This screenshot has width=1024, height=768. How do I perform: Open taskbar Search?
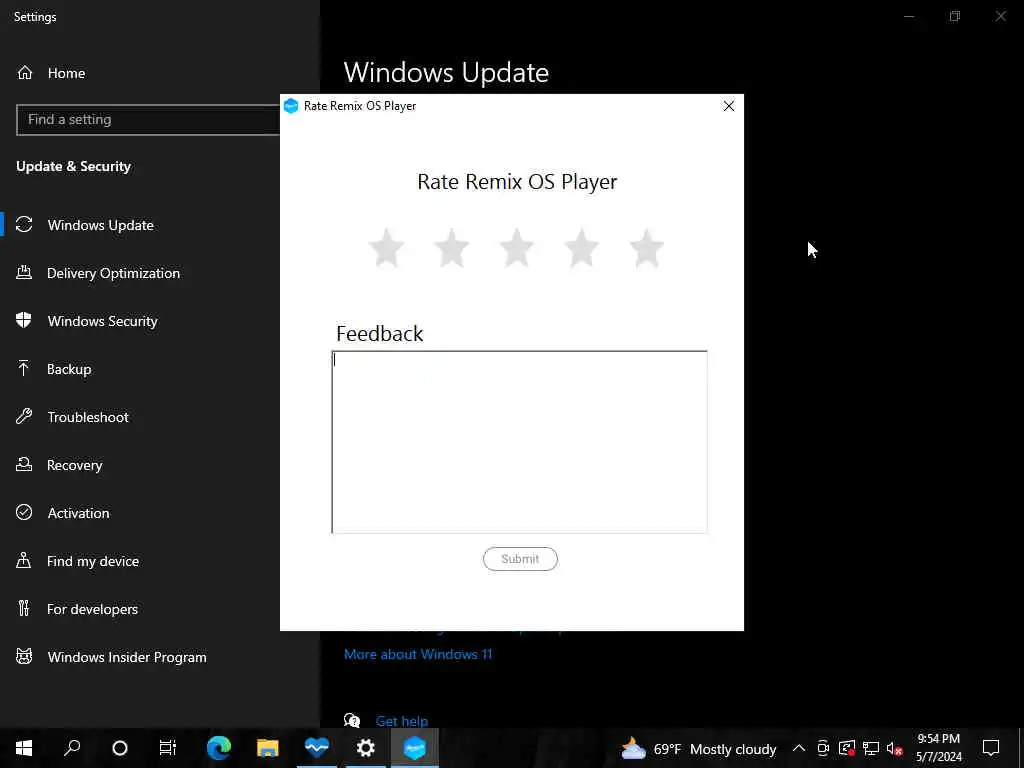[x=72, y=748]
